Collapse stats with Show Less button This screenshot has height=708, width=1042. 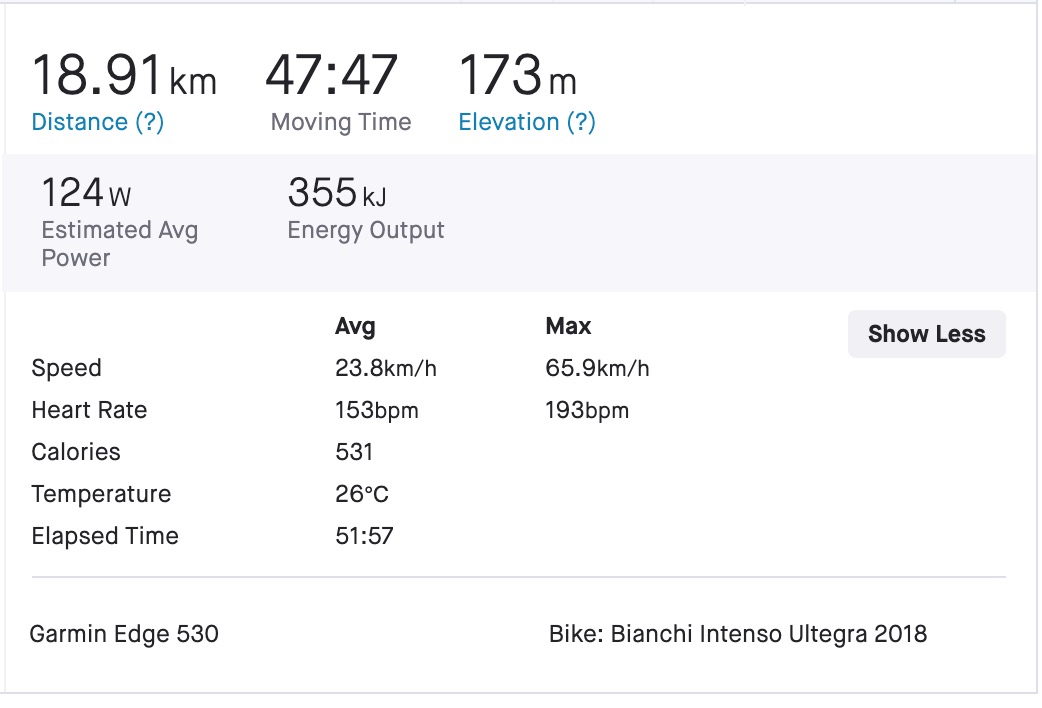click(x=926, y=334)
